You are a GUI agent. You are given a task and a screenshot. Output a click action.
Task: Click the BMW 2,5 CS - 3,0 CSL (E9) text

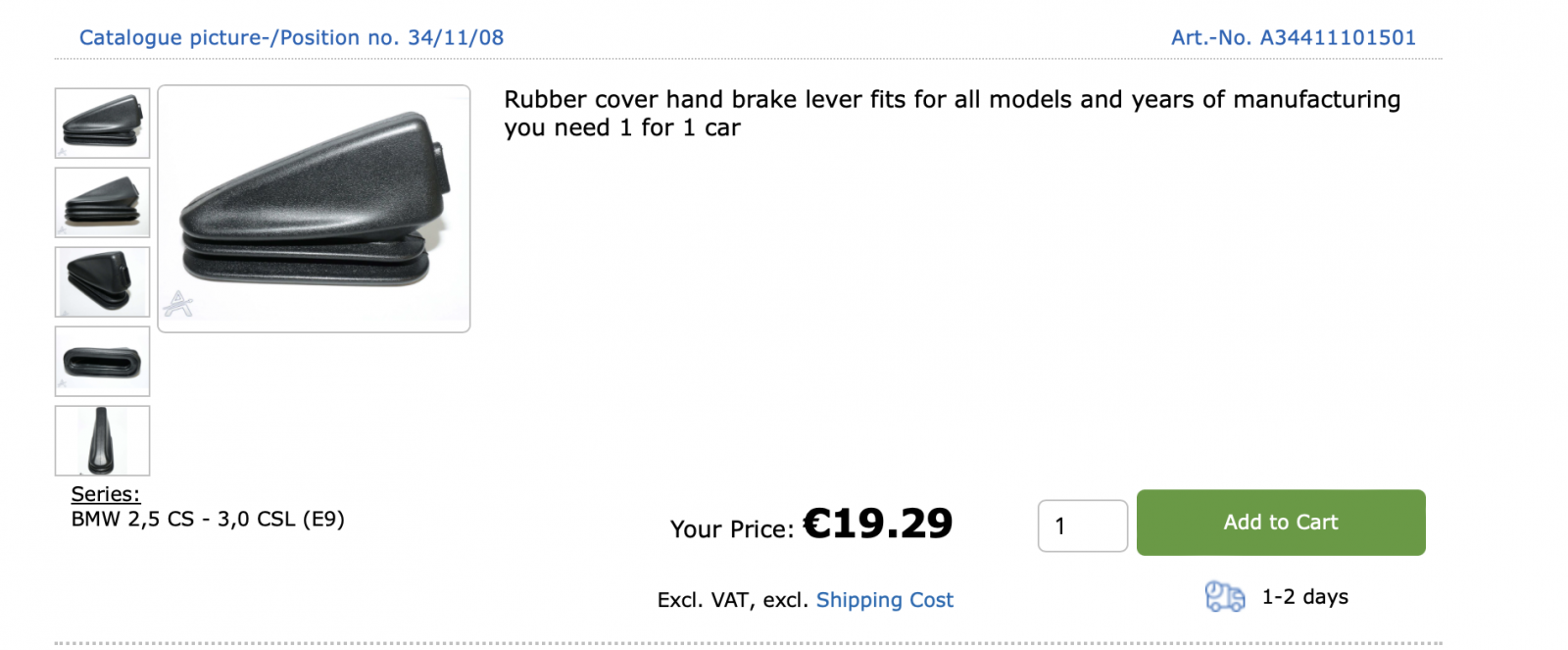point(208,519)
